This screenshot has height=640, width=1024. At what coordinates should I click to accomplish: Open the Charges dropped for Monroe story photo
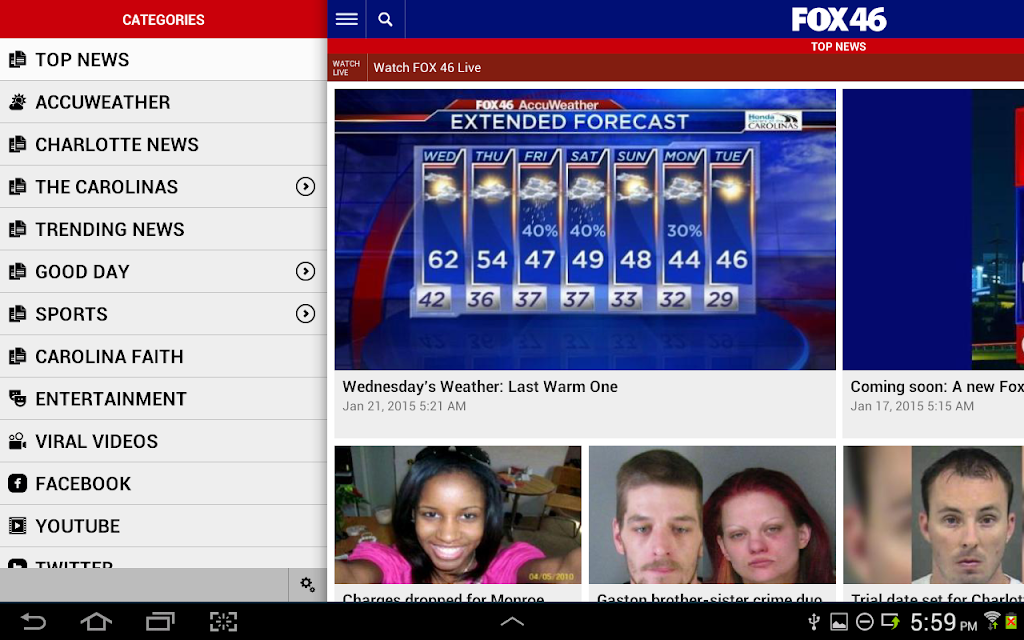click(458, 515)
